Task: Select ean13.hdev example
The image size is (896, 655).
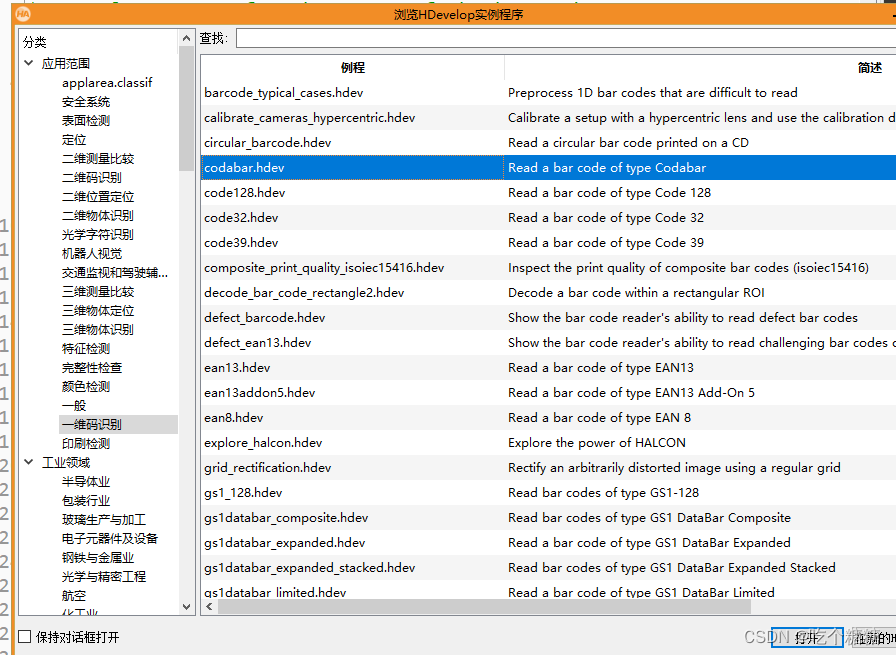Action: pyautogui.click(x=237, y=368)
